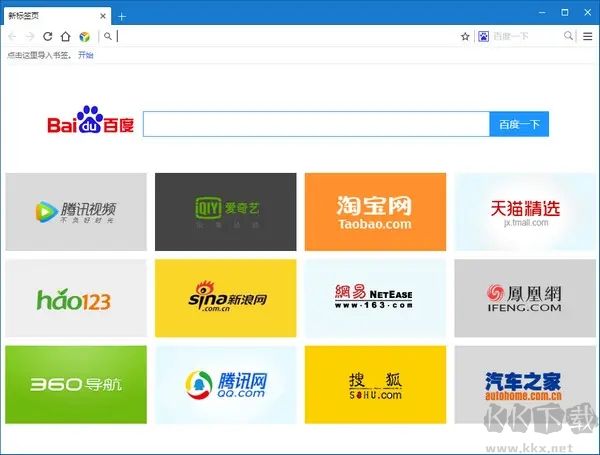This screenshot has height=455, width=600.
Task: Click the 百度一下 toolbar search field
Action: (x=526, y=36)
